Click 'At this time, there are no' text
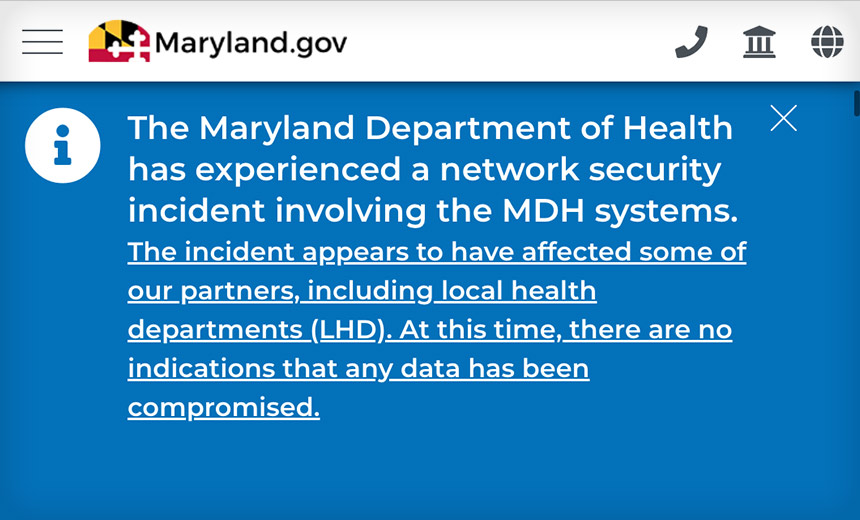This screenshot has height=520, width=860. coord(565,330)
